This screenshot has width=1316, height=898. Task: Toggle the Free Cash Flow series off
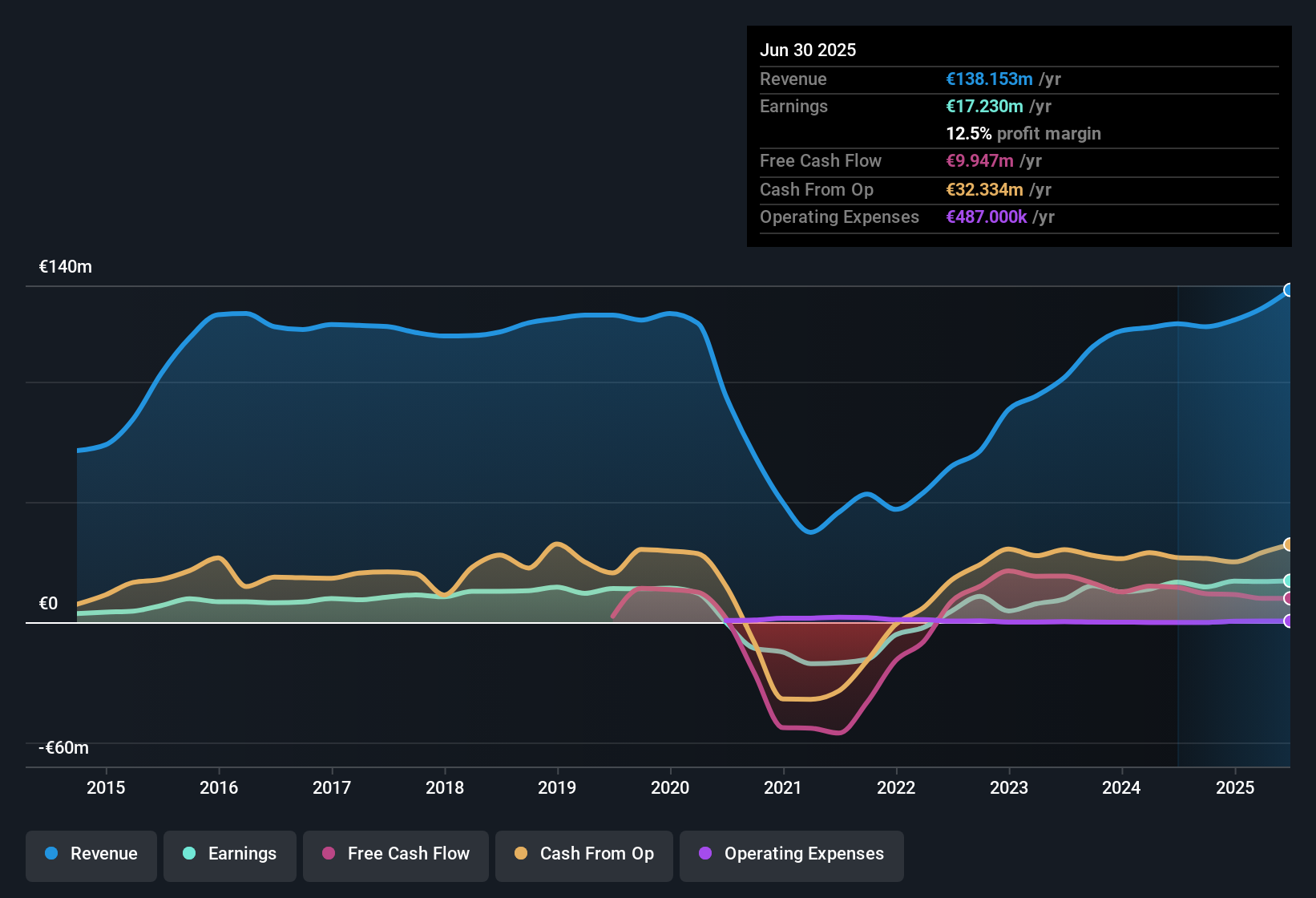coord(395,854)
